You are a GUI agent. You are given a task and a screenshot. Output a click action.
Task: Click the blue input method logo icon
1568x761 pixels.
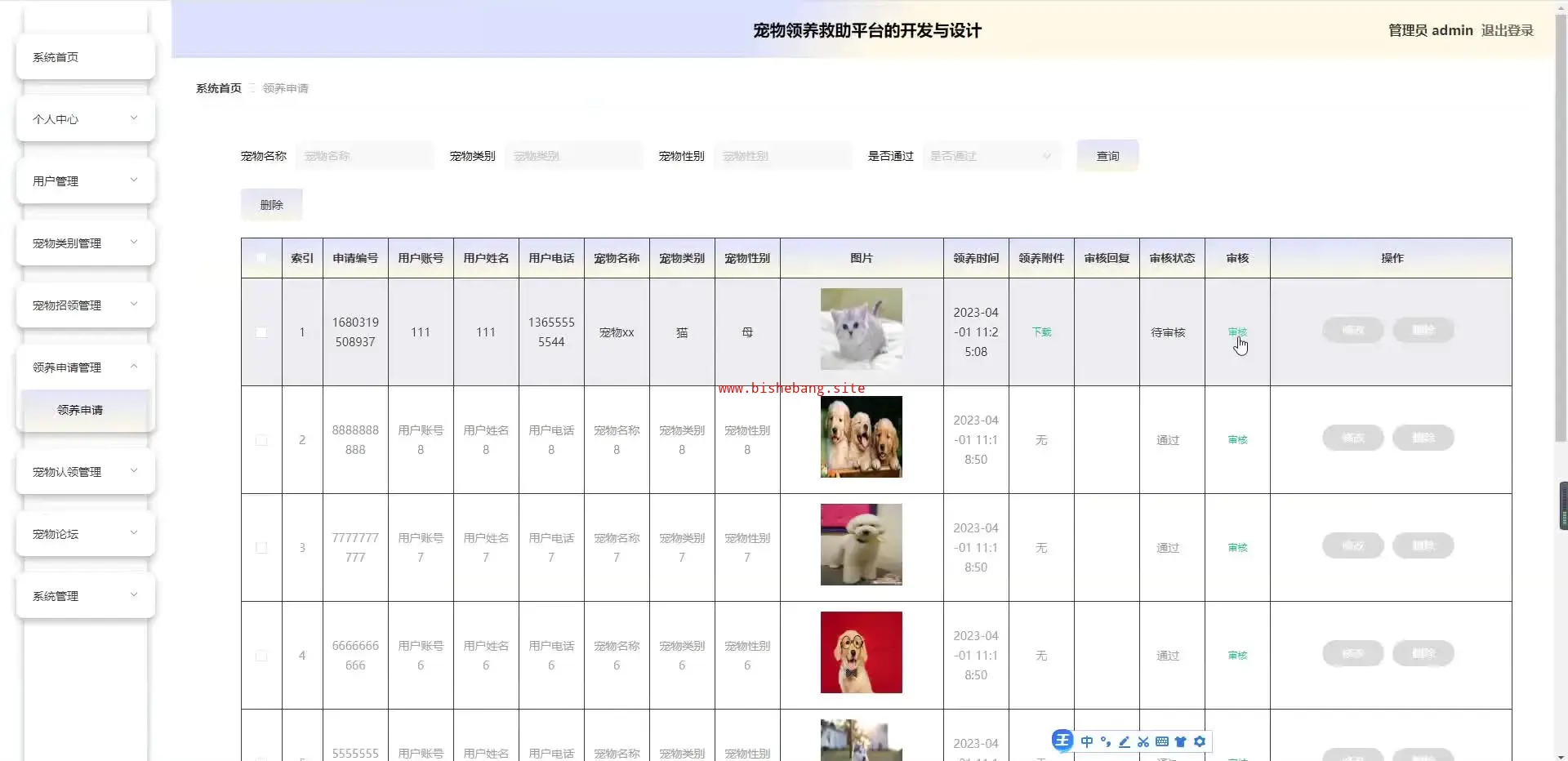click(x=1062, y=741)
